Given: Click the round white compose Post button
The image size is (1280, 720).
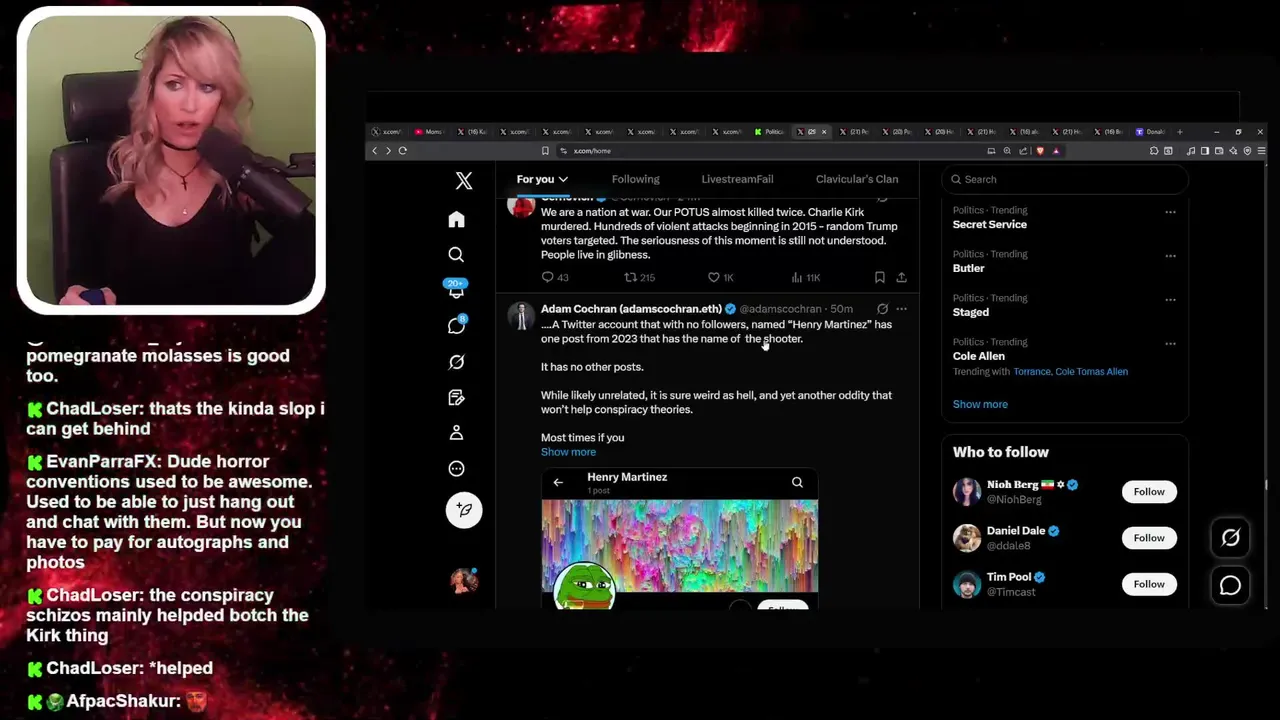Looking at the screenshot, I should pos(464,510).
